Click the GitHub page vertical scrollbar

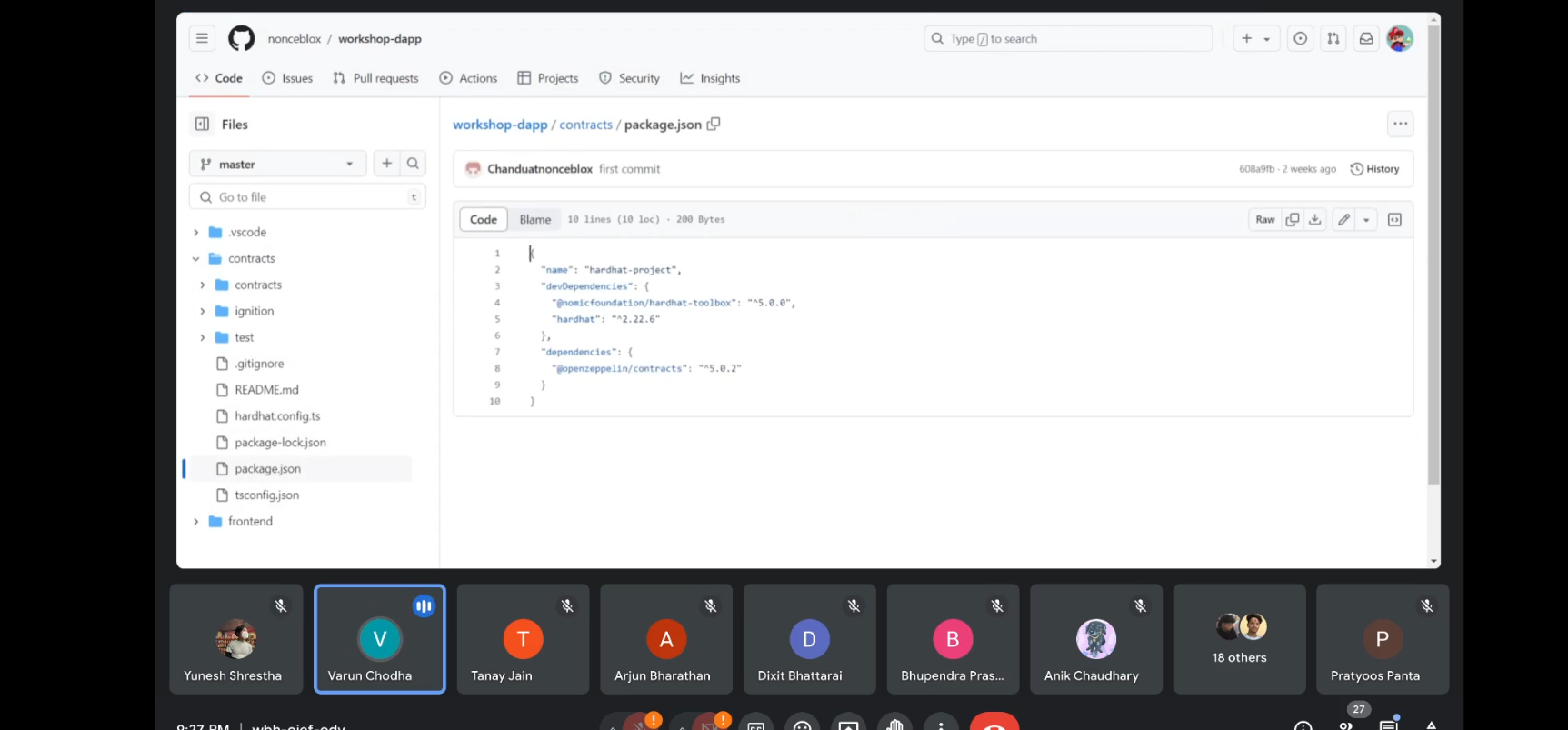click(1433, 255)
